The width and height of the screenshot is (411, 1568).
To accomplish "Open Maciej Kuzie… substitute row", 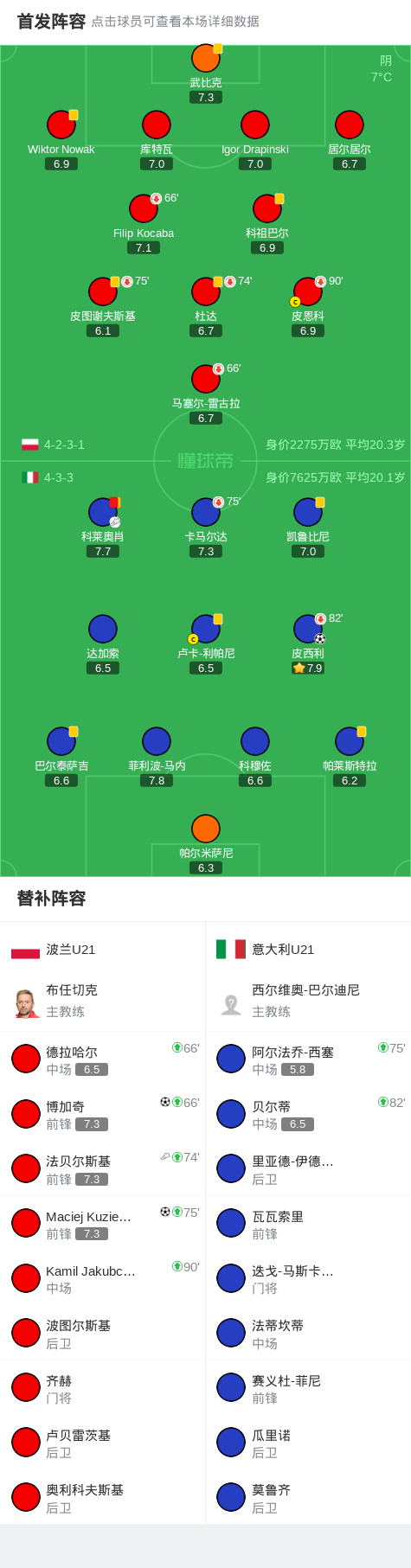I will pos(103,1224).
